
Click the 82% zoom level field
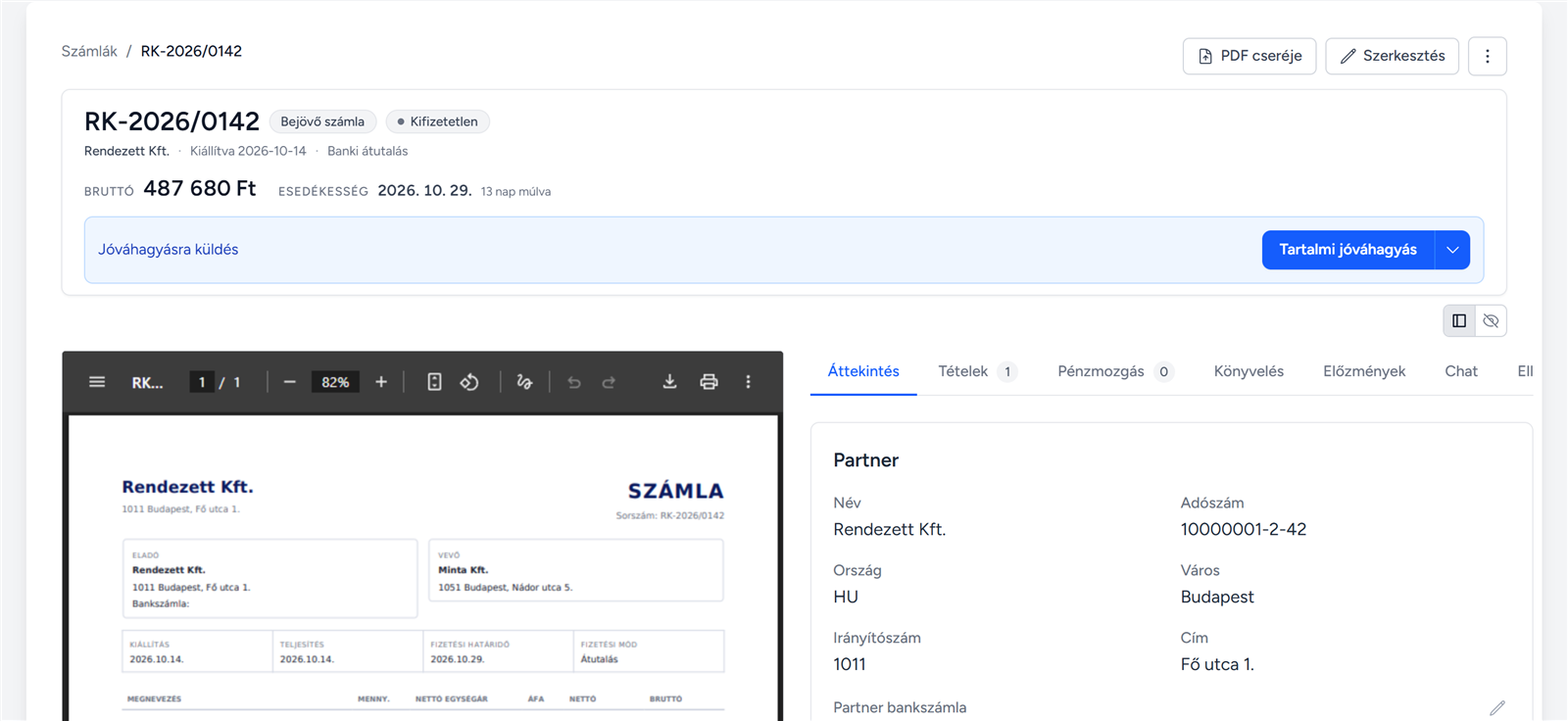[x=335, y=382]
